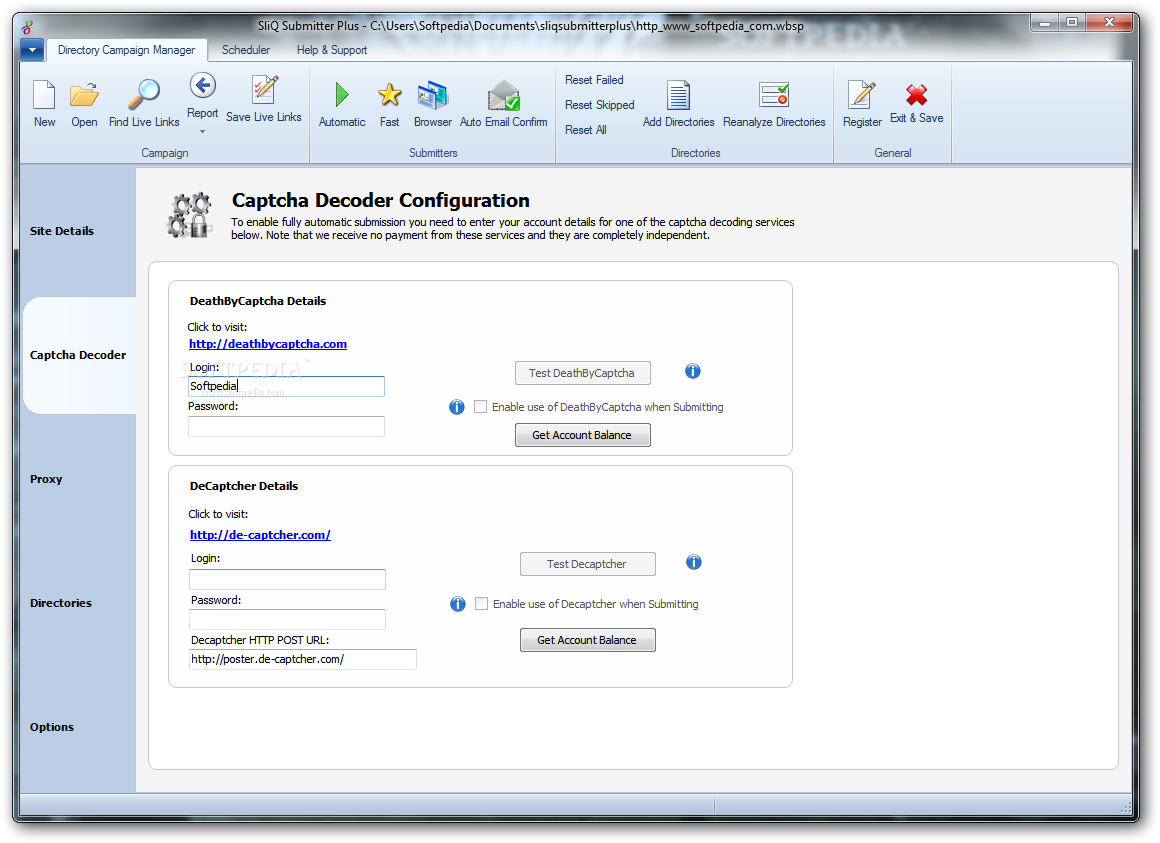Screen dimensions: 1160x843
Task: Select Site Details in the sidebar
Action: click(62, 231)
